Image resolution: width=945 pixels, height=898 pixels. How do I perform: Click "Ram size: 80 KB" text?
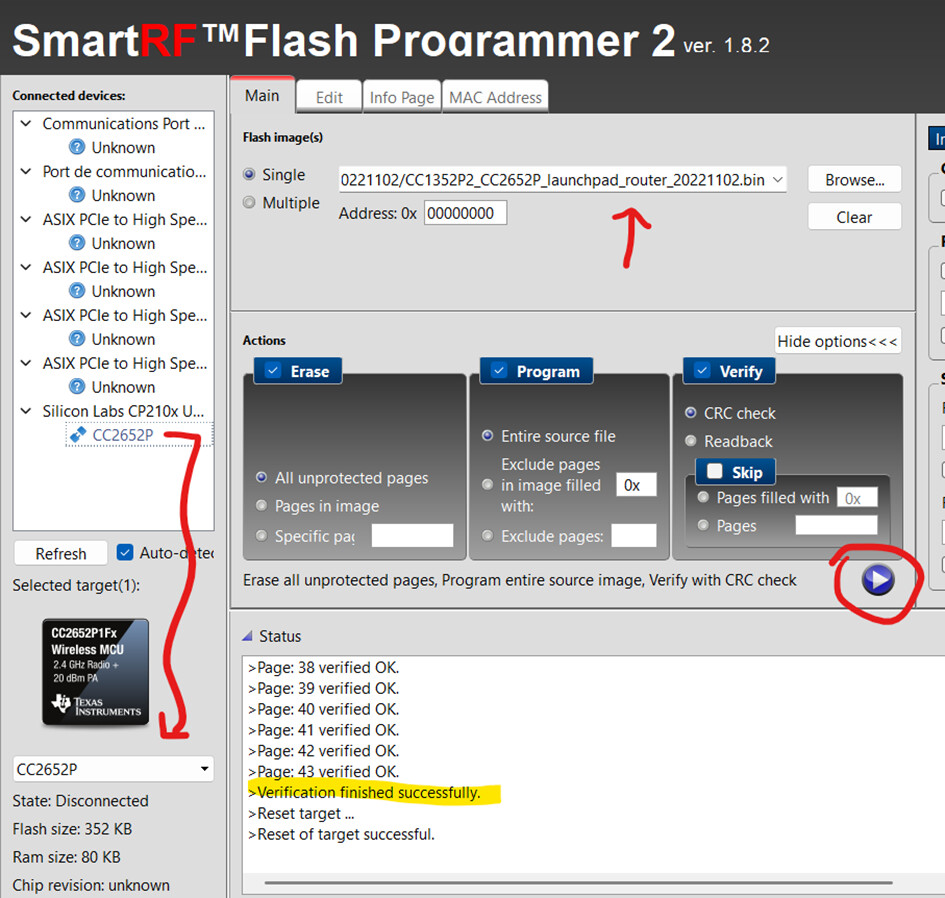67,856
